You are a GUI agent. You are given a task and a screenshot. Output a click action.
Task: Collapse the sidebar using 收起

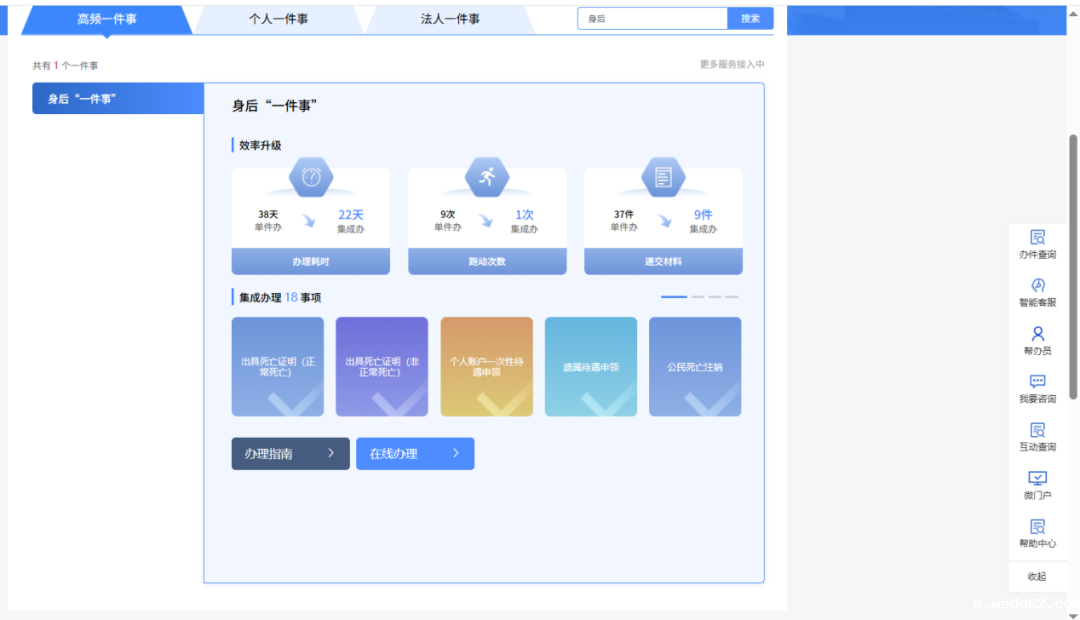(1037, 576)
